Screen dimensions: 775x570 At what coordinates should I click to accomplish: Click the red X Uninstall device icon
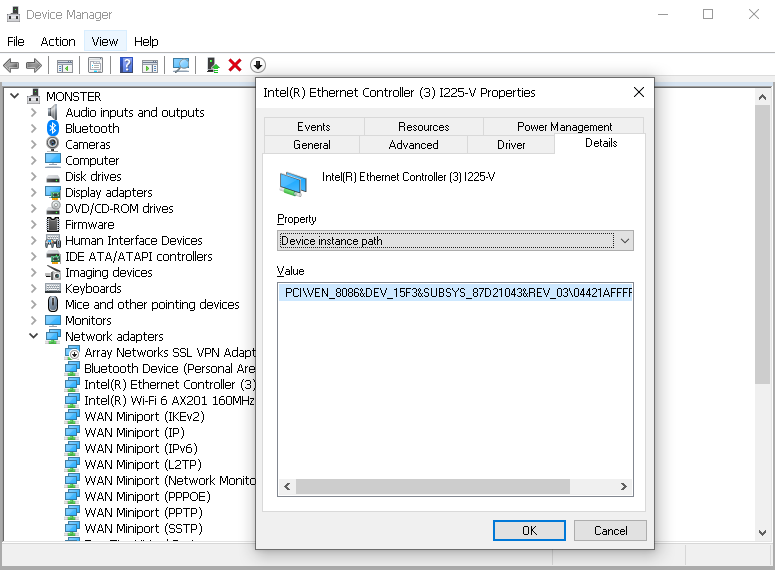235,65
